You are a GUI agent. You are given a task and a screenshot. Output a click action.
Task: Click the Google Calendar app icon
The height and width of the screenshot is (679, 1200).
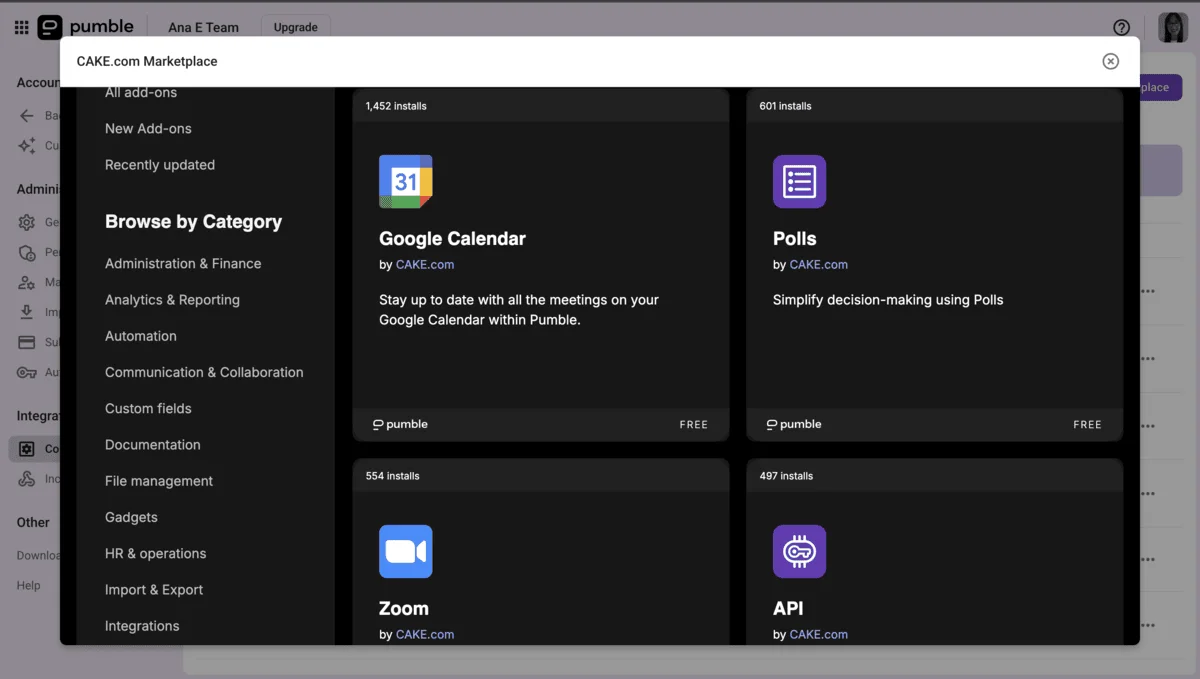click(x=405, y=181)
